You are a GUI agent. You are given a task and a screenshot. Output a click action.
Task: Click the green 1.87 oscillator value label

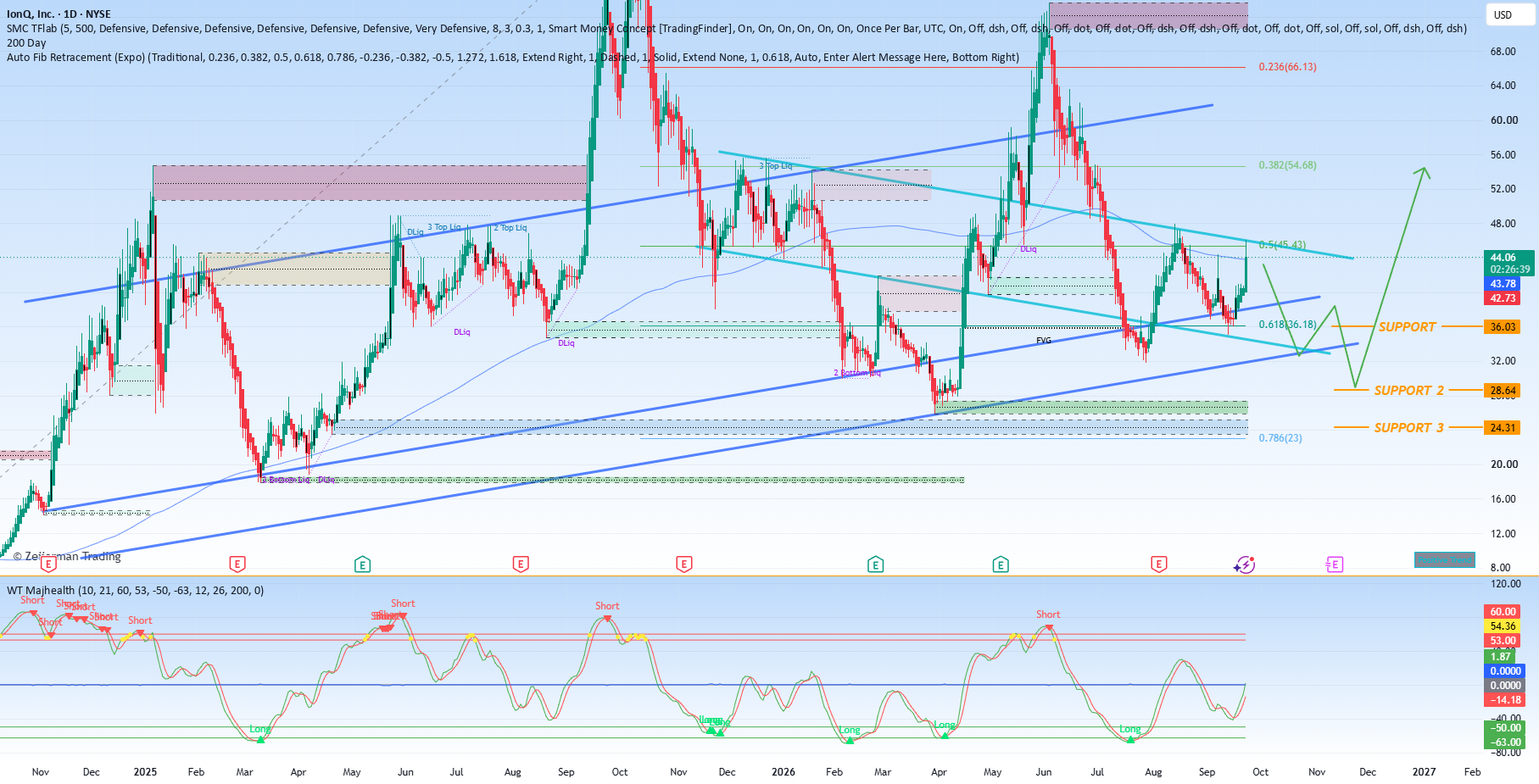tap(1501, 657)
